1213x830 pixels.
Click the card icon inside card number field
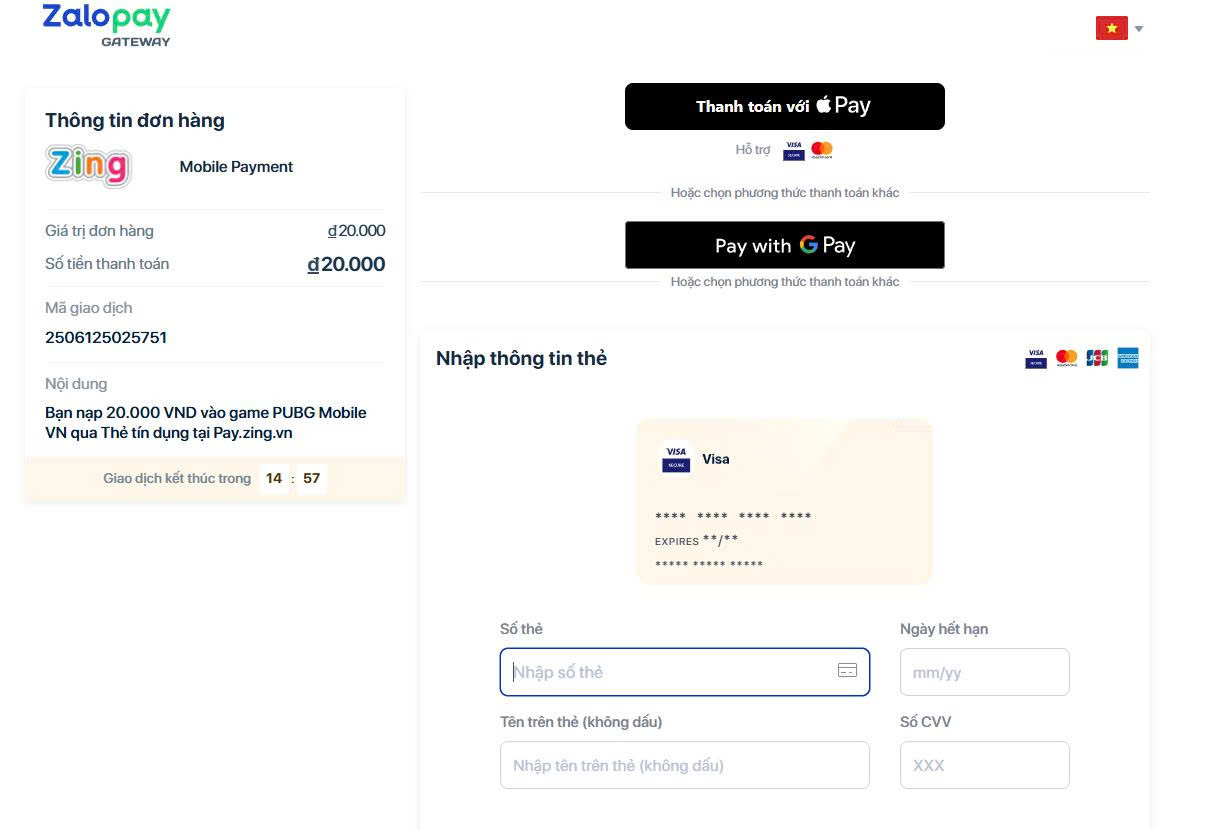click(x=847, y=671)
